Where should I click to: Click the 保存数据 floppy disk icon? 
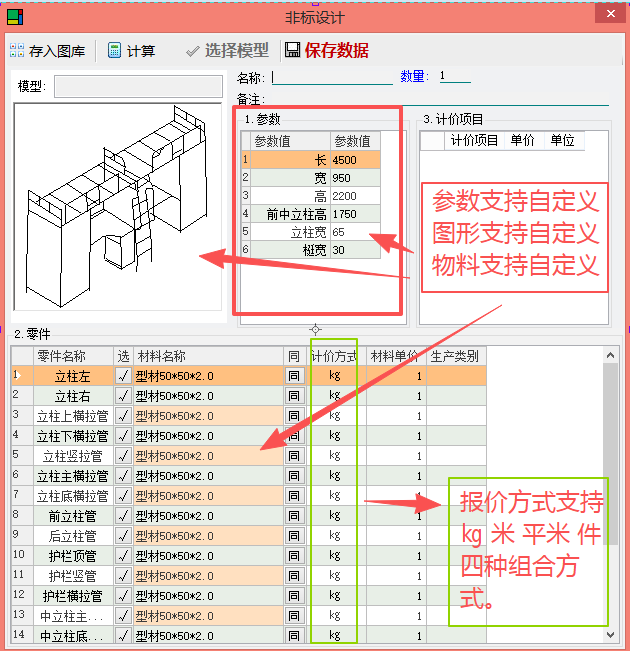292,50
